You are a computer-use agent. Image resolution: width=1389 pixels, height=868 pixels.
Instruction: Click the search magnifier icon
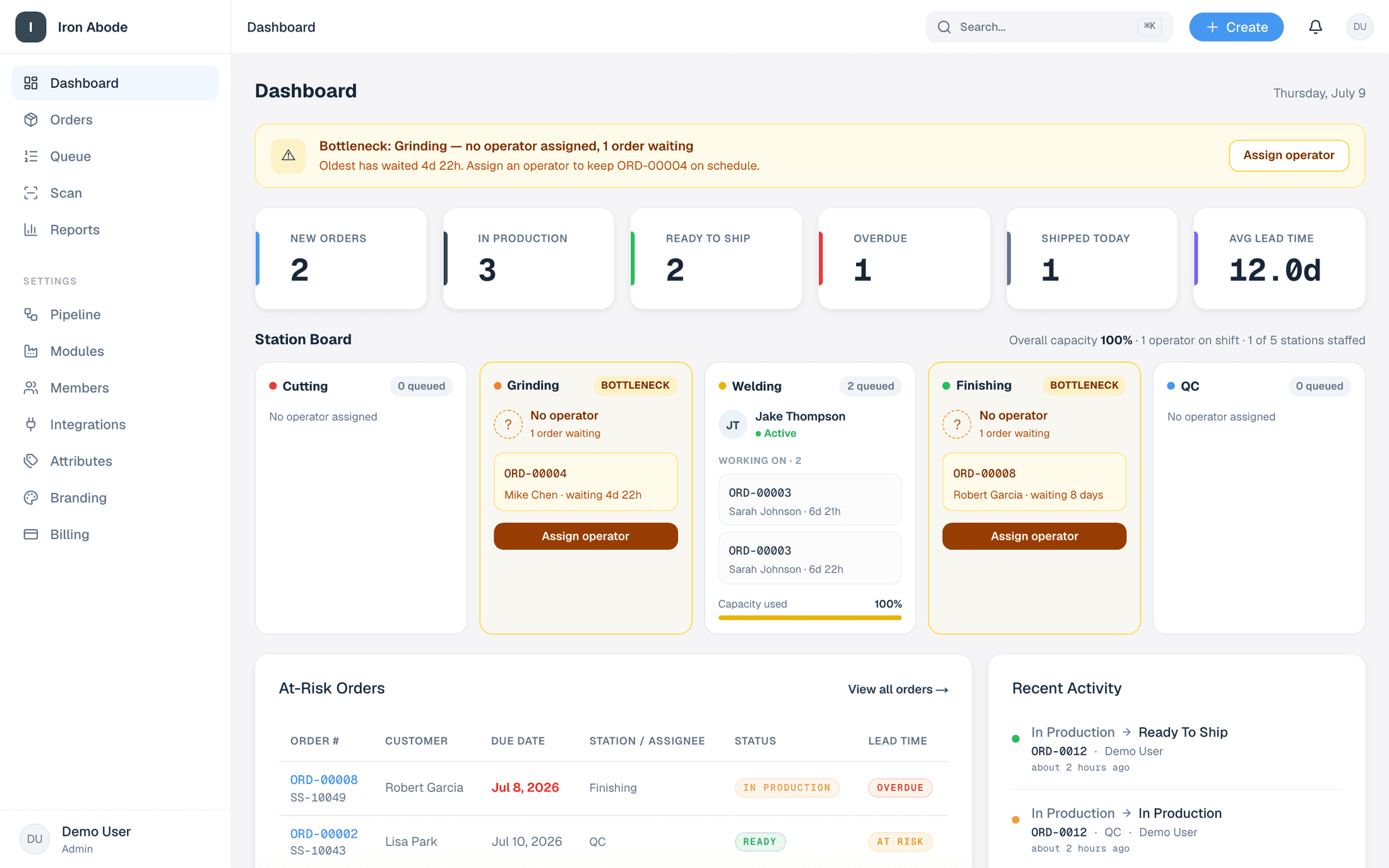(x=944, y=27)
